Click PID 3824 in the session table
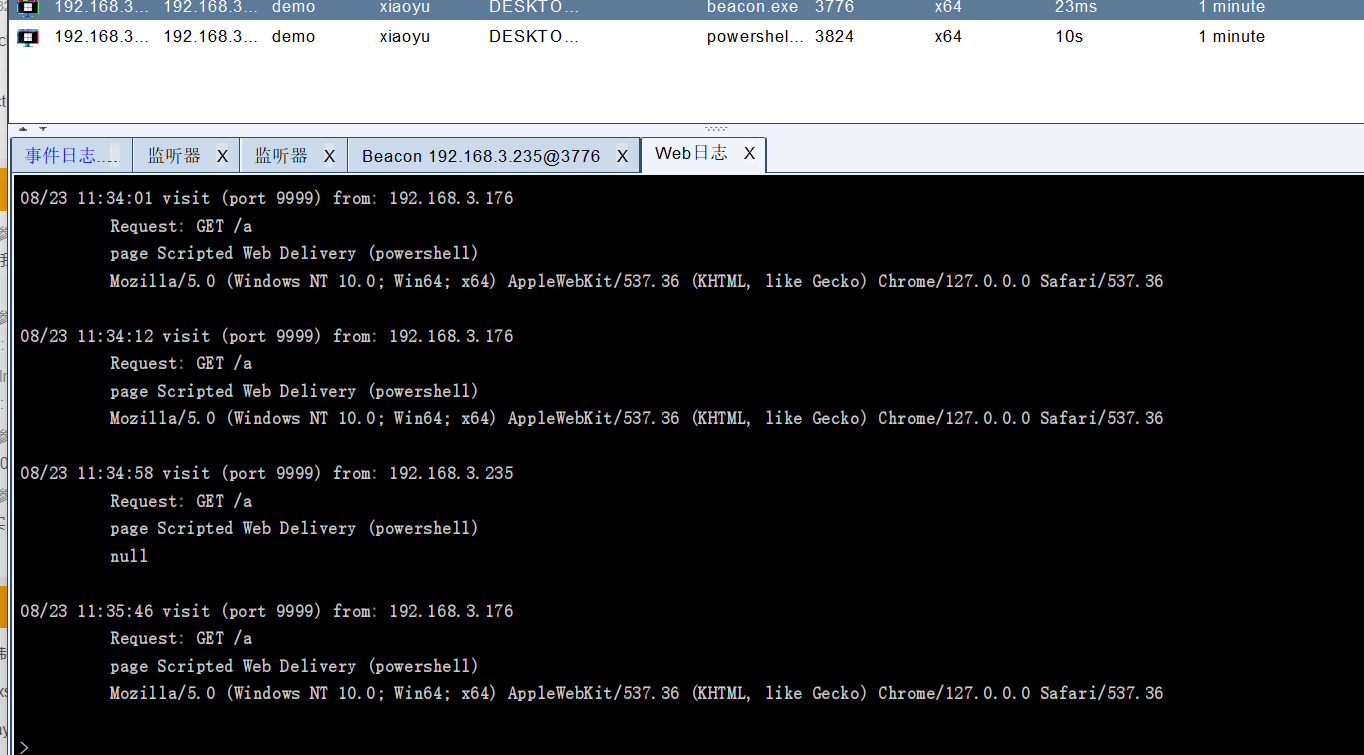The height and width of the screenshot is (755, 1364). pos(834,37)
